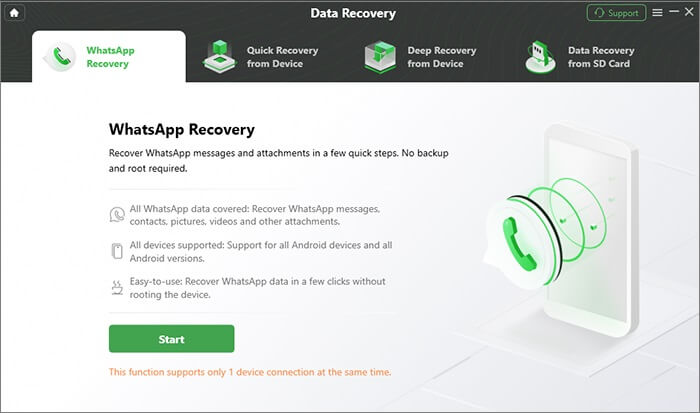
Task: Open Quick Recovery from Device tab
Action: pyautogui.click(x=260, y=57)
